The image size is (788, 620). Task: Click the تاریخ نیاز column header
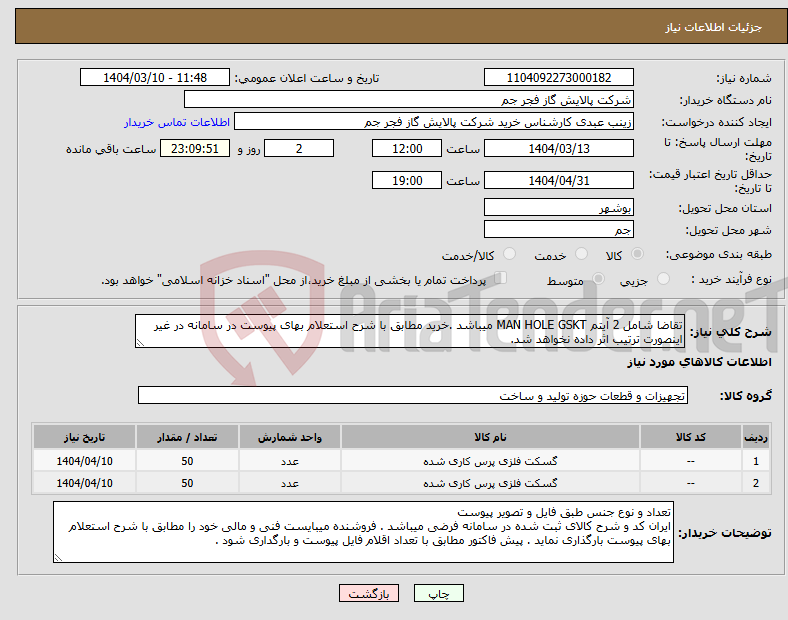coord(84,437)
